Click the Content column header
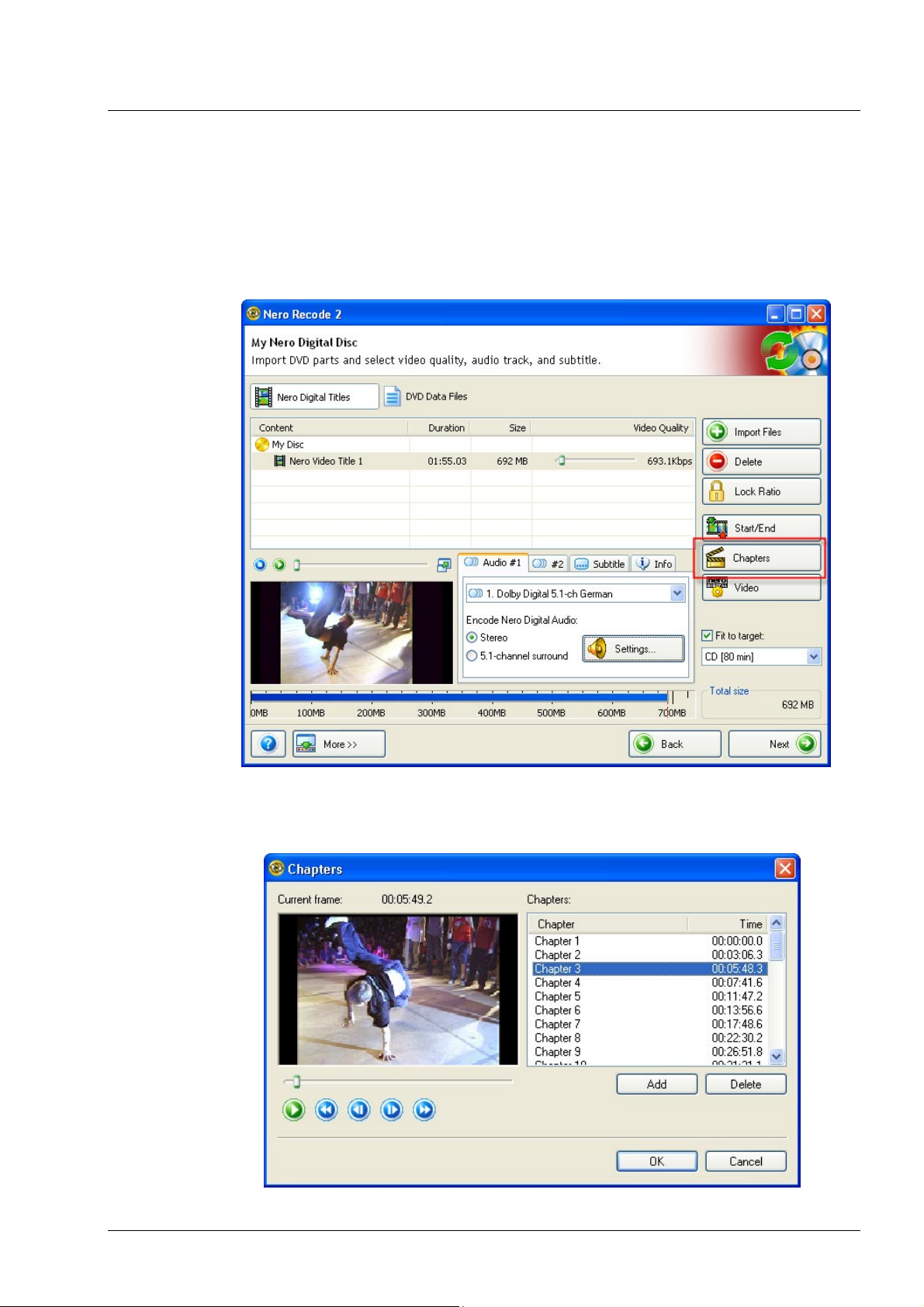The image size is (924, 1307). (330, 427)
